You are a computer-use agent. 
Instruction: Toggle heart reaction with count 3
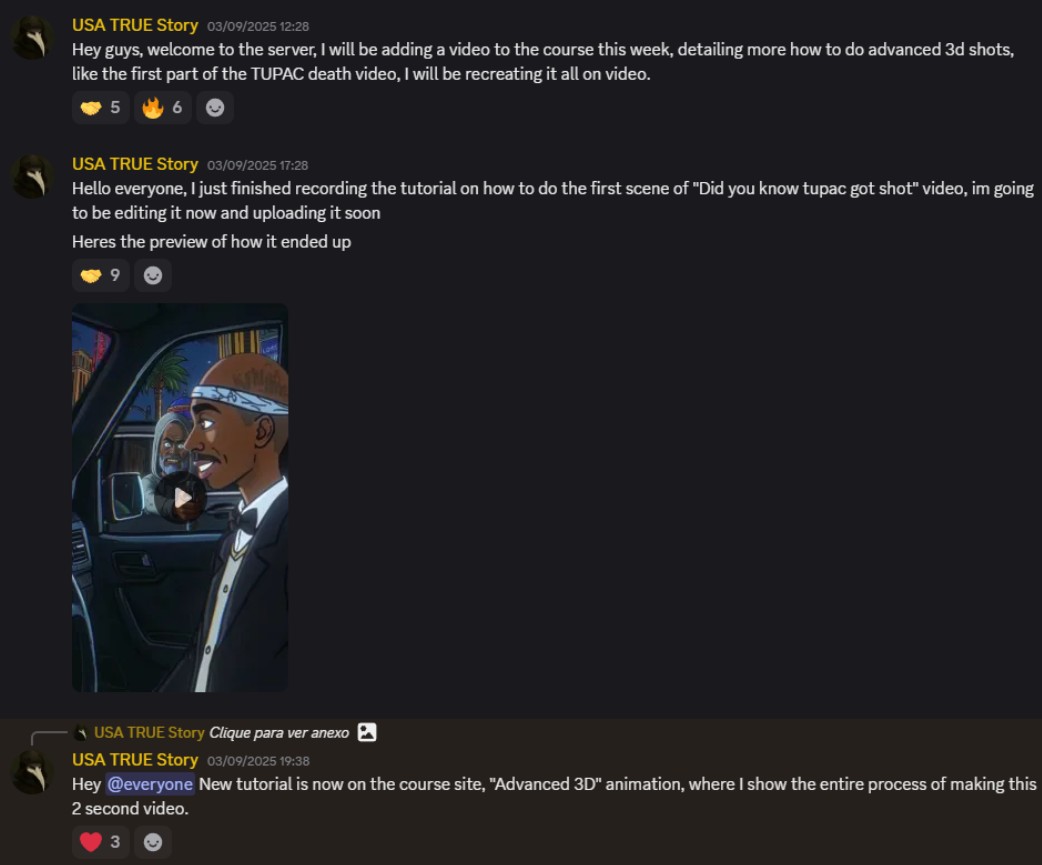pyautogui.click(x=100, y=842)
